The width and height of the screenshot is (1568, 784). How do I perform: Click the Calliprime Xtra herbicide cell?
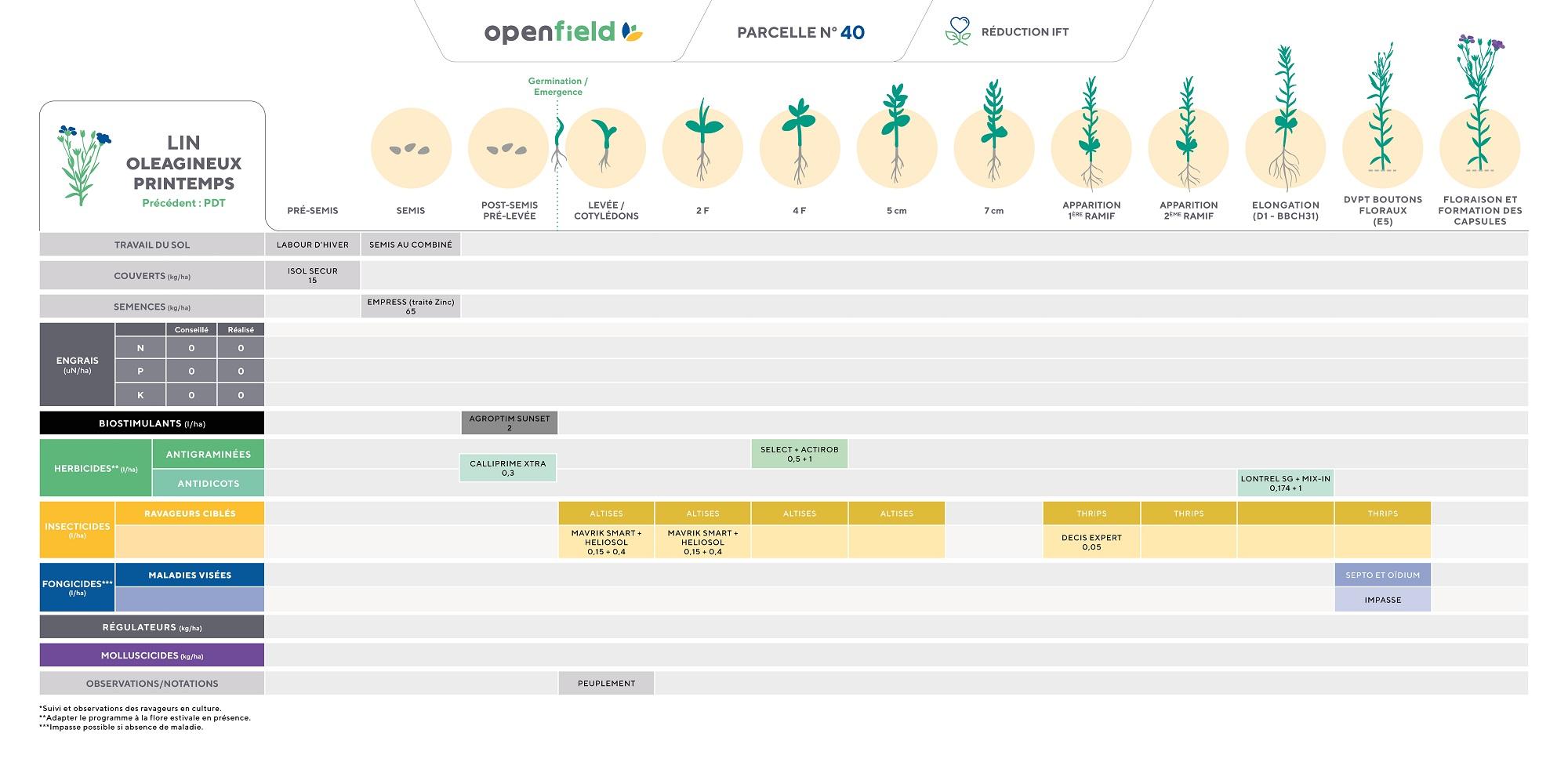508,468
